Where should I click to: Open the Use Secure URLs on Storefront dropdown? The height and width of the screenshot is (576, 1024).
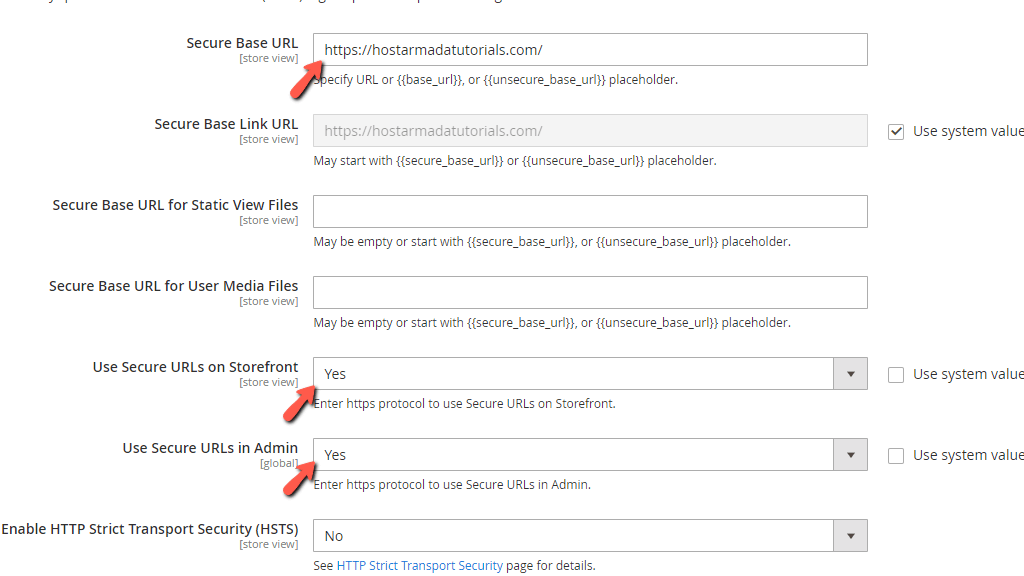(x=590, y=374)
